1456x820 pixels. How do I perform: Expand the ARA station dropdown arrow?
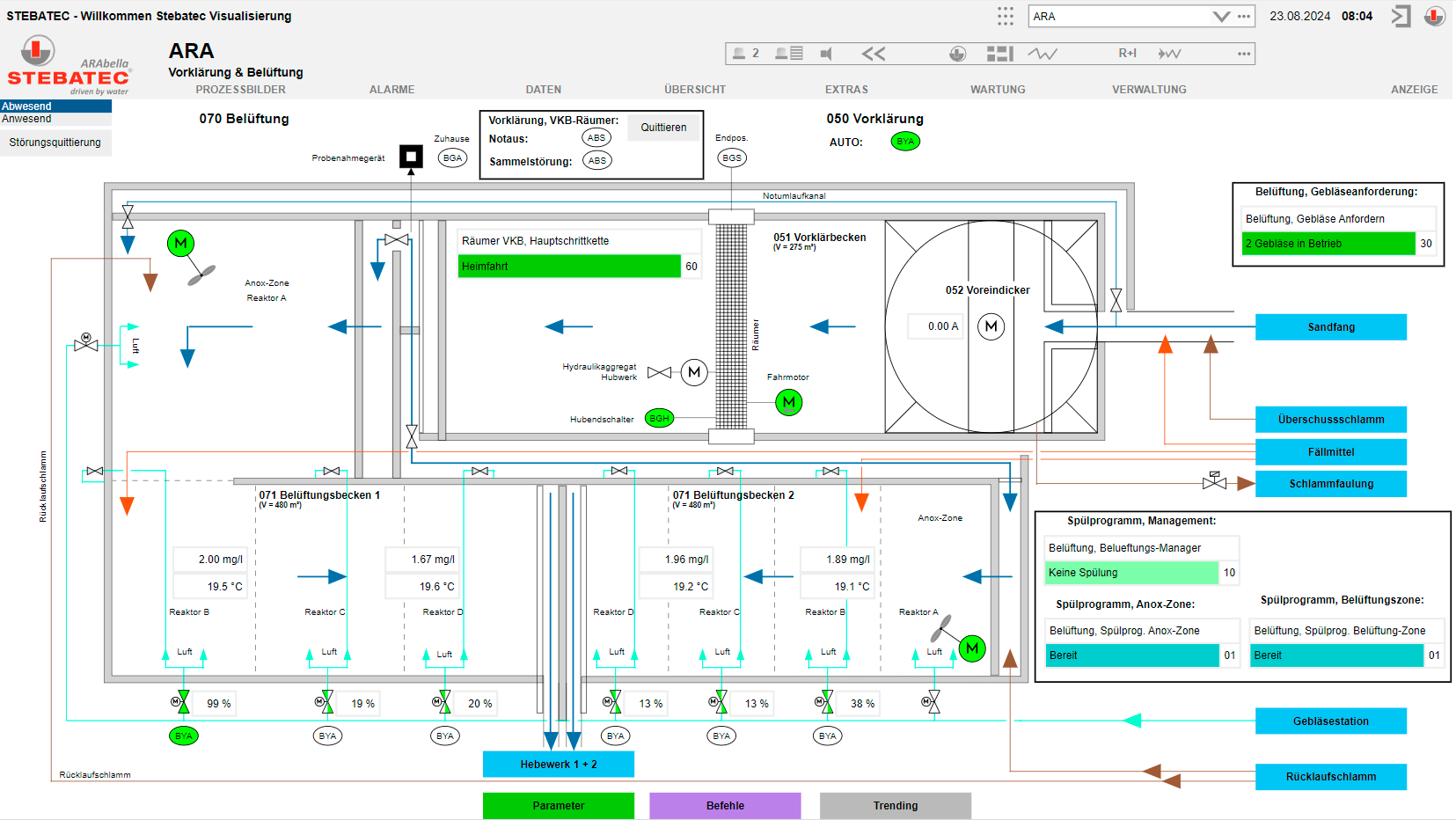click(1220, 16)
